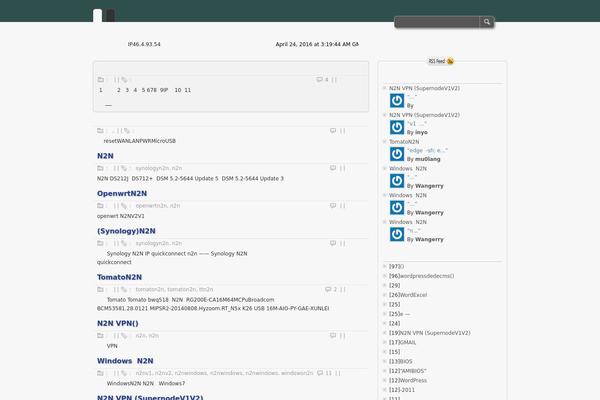Open the inyo commenter name link
The width and height of the screenshot is (600, 400).
[x=421, y=132]
